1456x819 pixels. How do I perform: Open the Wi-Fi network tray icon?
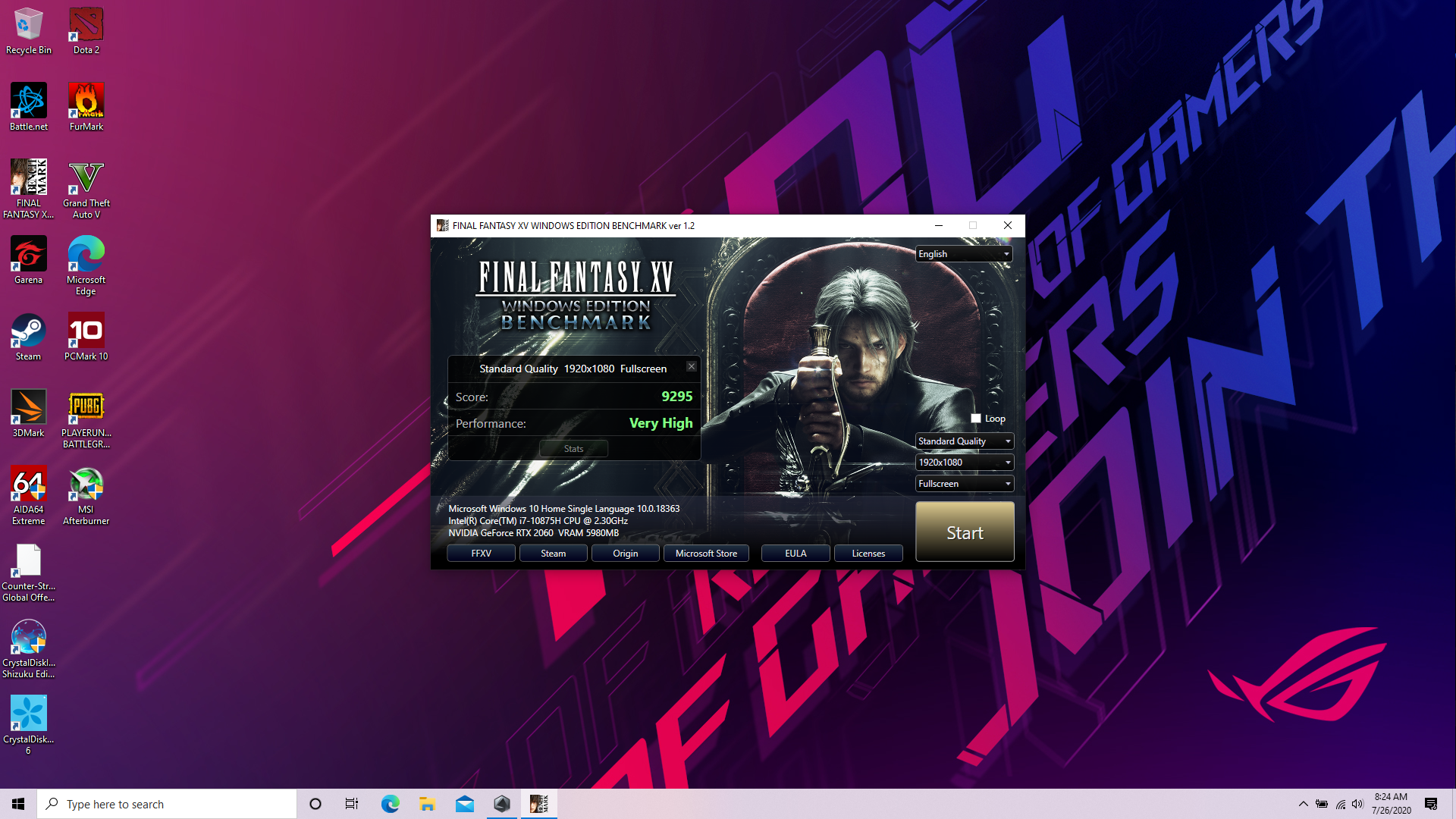[1341, 804]
